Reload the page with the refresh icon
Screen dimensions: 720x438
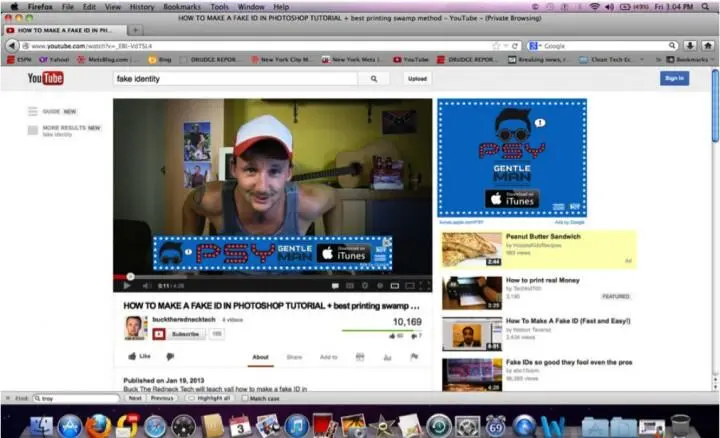point(515,46)
